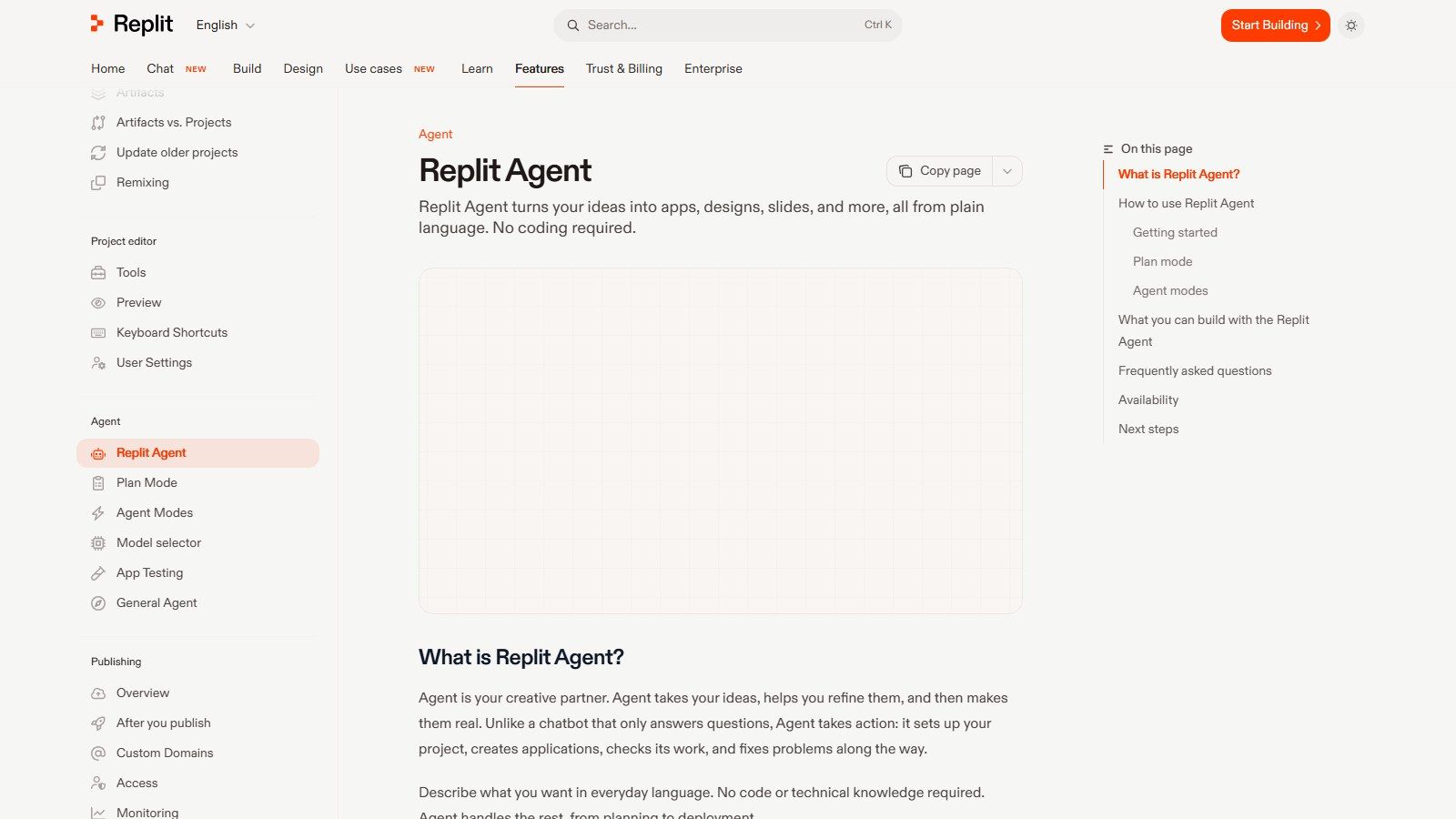The image size is (1456, 819).
Task: Open General Agent sidebar link
Action: click(198, 603)
